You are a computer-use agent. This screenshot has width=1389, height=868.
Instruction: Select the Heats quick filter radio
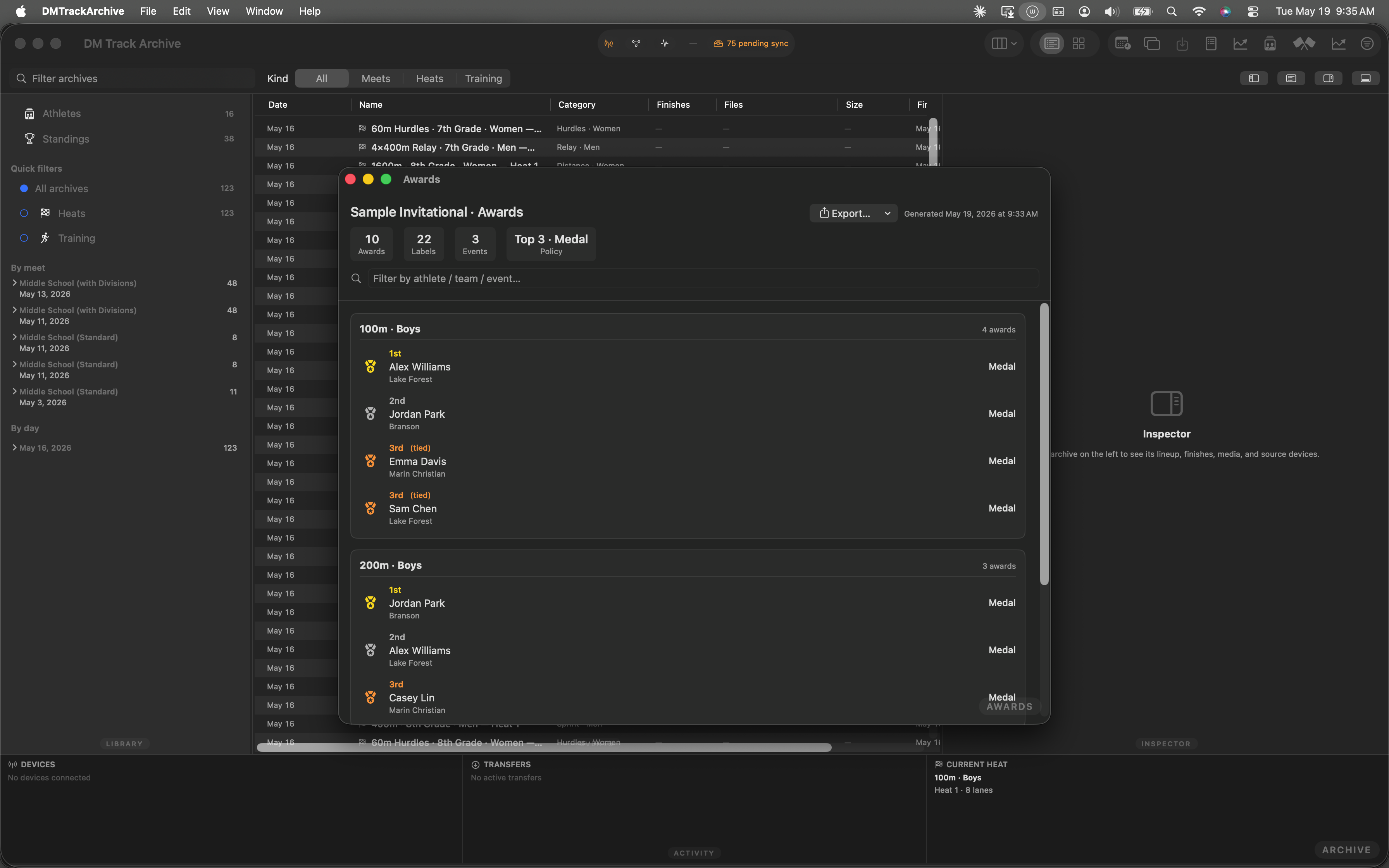[24, 214]
